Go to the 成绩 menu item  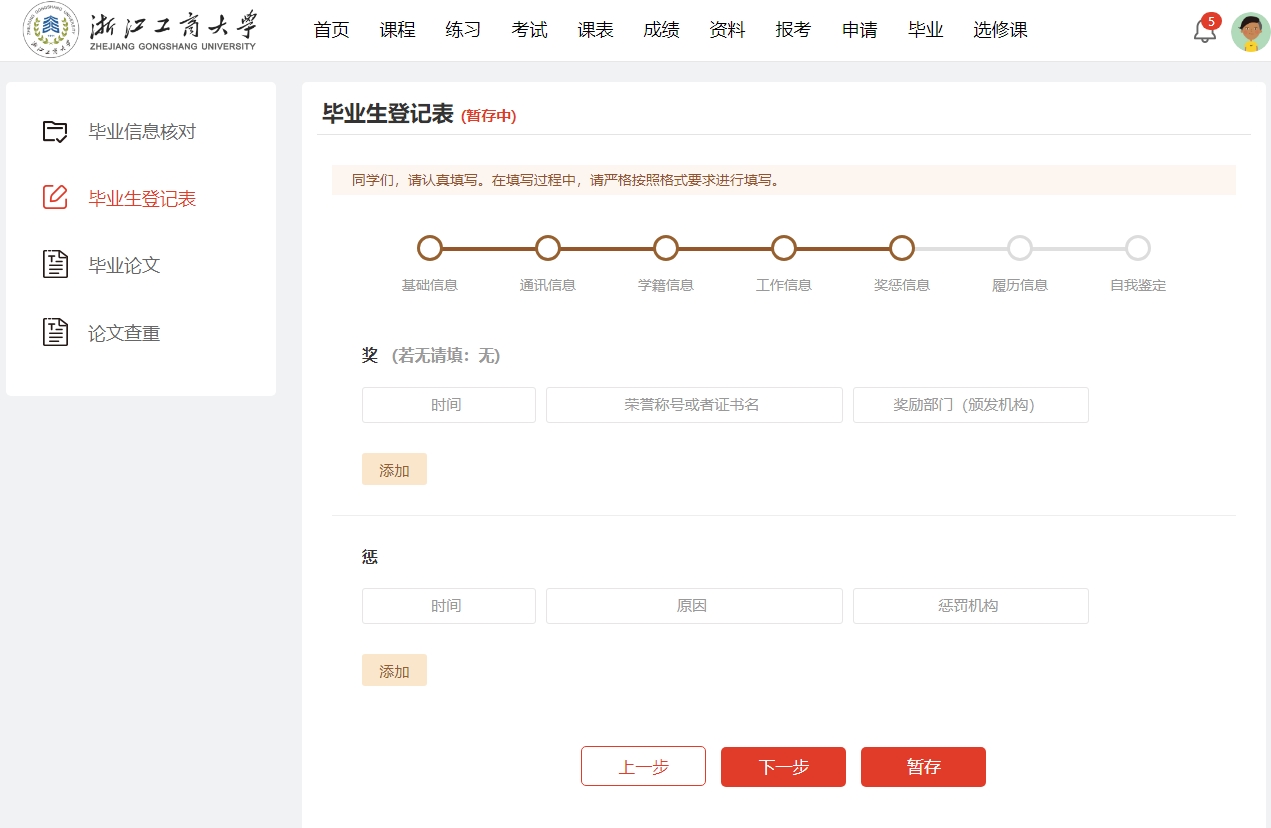point(661,30)
